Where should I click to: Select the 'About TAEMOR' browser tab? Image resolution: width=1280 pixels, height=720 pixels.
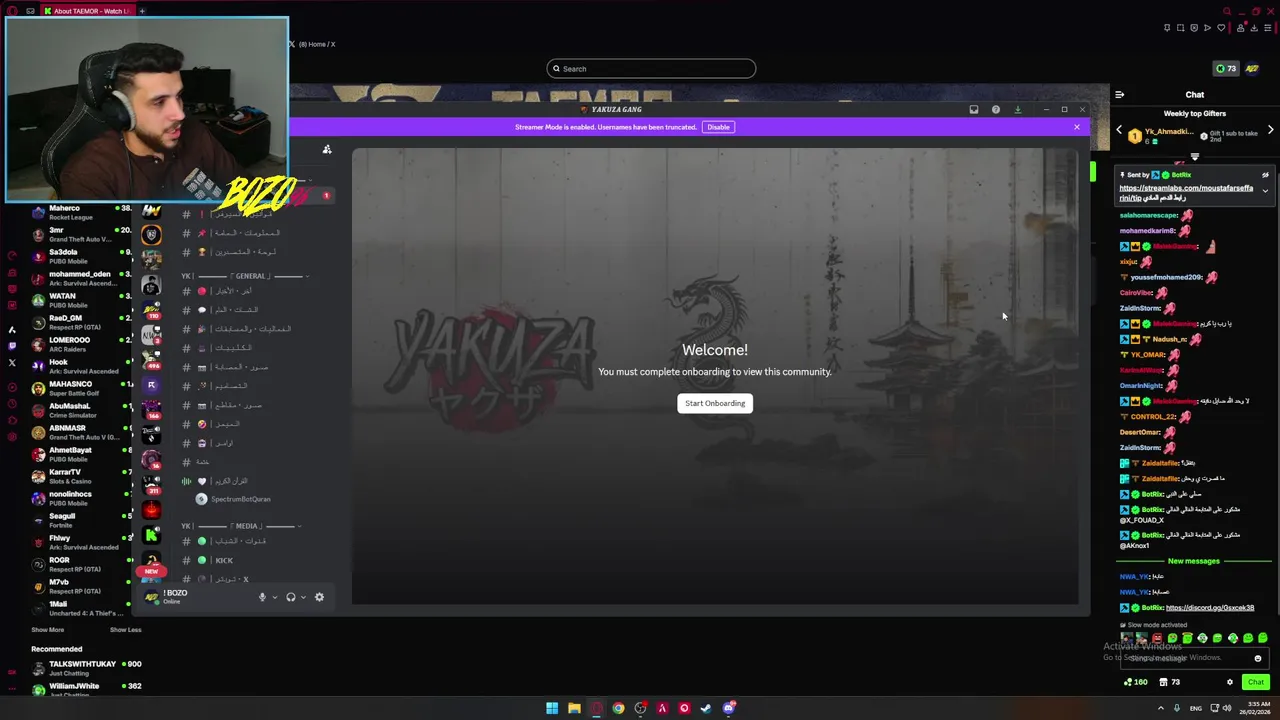coord(88,11)
